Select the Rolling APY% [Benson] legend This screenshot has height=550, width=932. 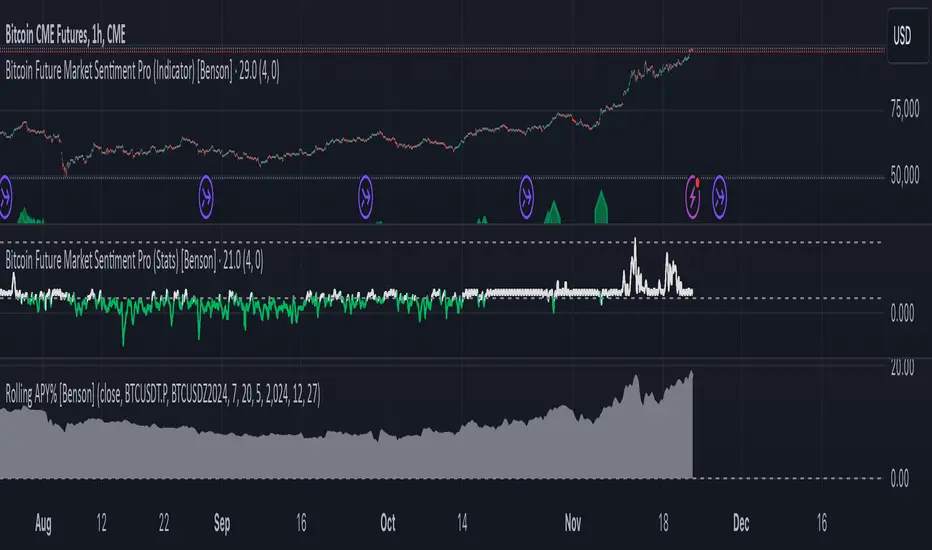[x=163, y=394]
